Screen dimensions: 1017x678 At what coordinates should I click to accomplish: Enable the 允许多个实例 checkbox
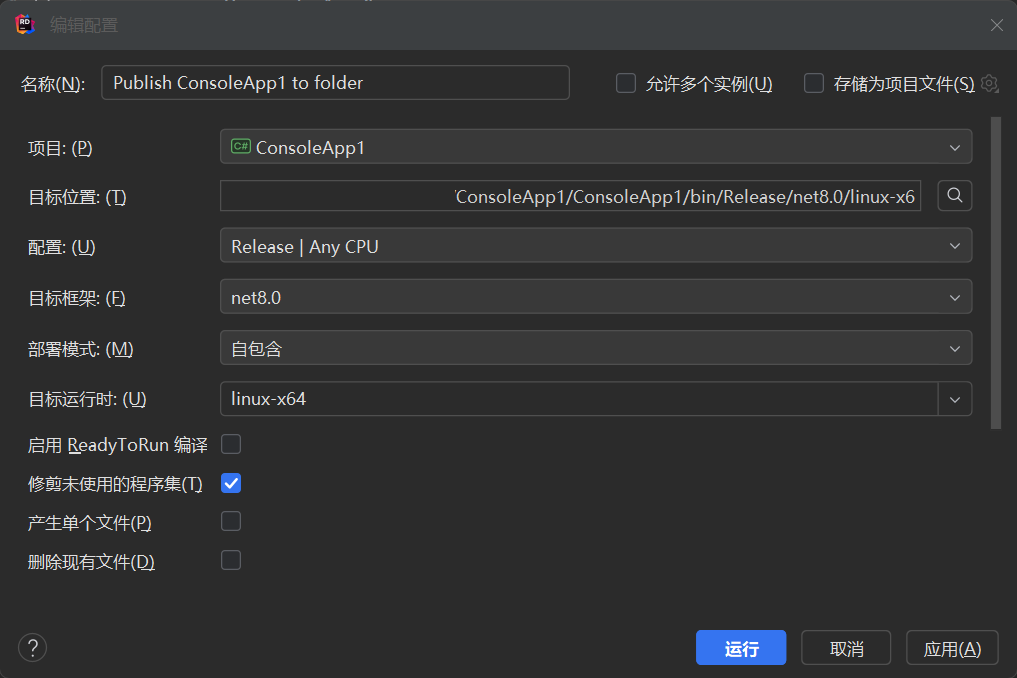tap(626, 84)
